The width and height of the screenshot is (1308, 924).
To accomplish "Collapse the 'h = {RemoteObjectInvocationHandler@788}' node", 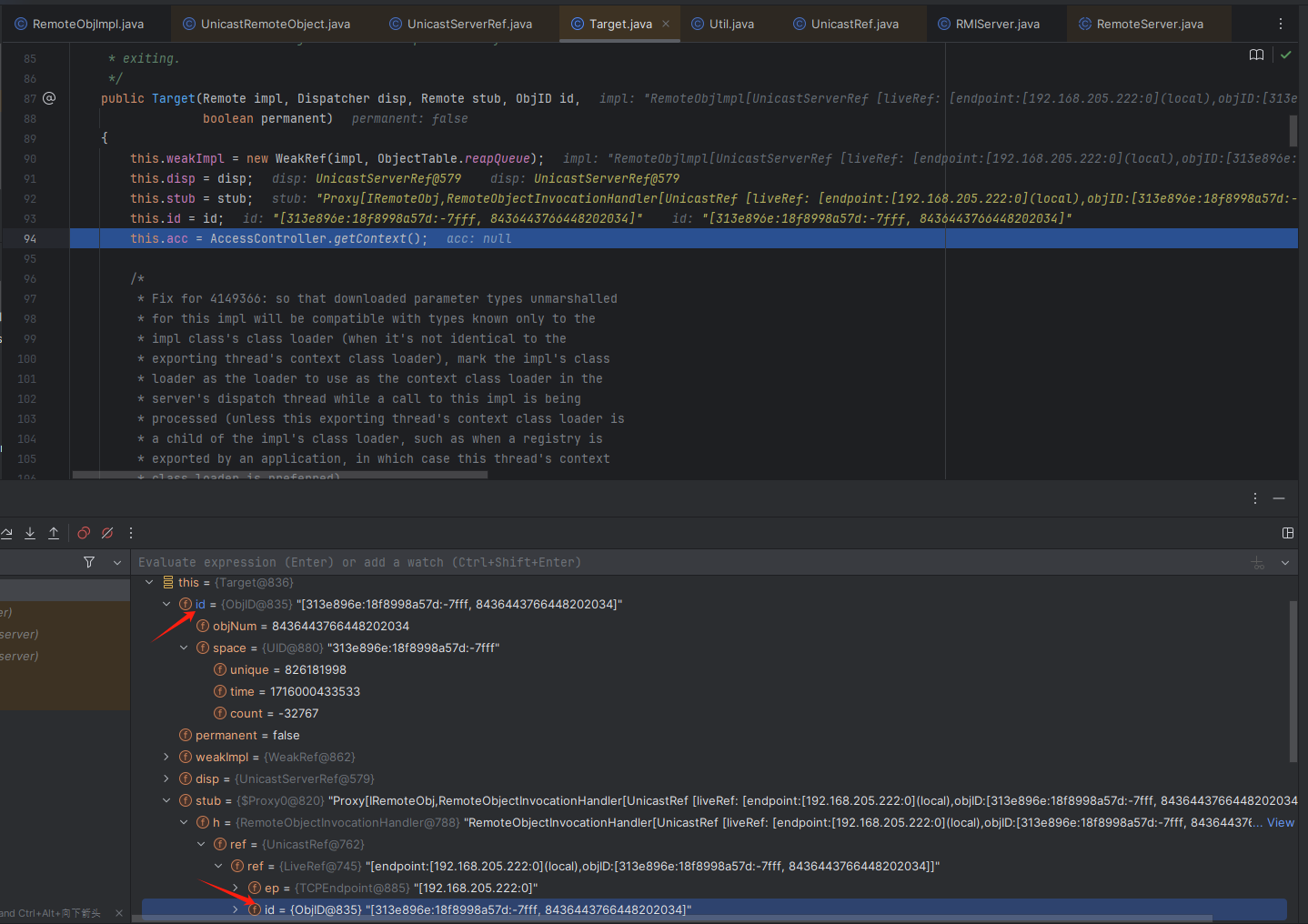I will [x=184, y=822].
